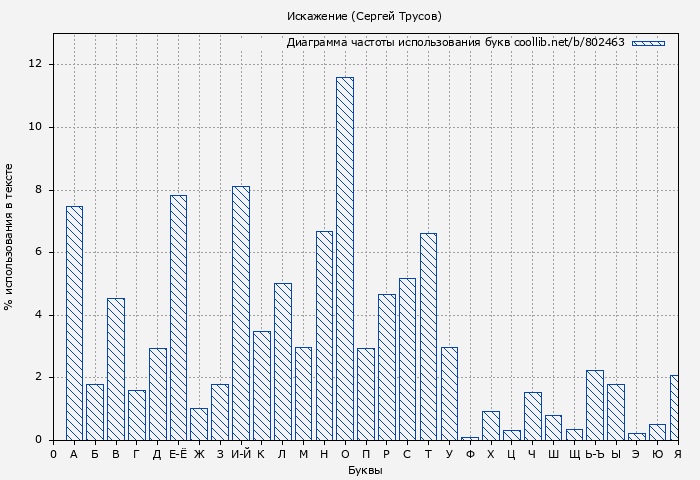Click the bar for letter Я
The width and height of the screenshot is (700, 480).
(675, 407)
